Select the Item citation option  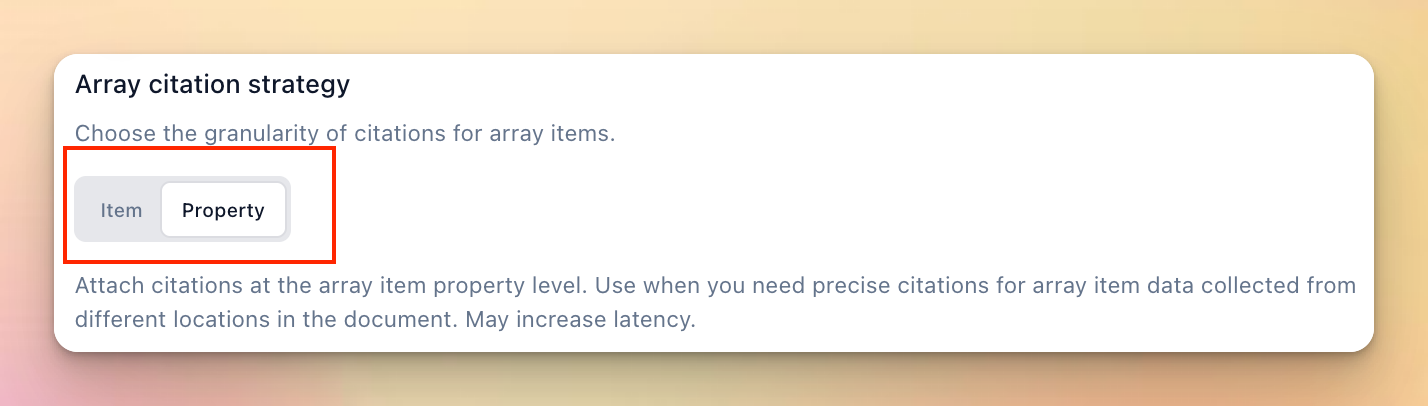pyautogui.click(x=121, y=211)
